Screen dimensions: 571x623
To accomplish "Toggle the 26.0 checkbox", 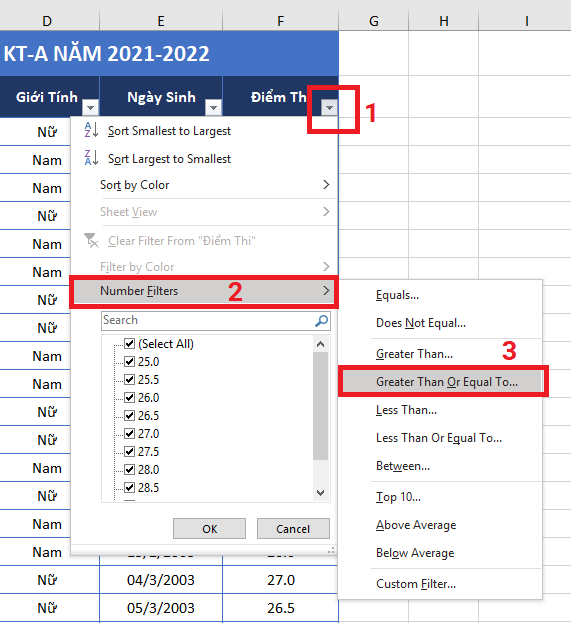I will (x=130, y=397).
